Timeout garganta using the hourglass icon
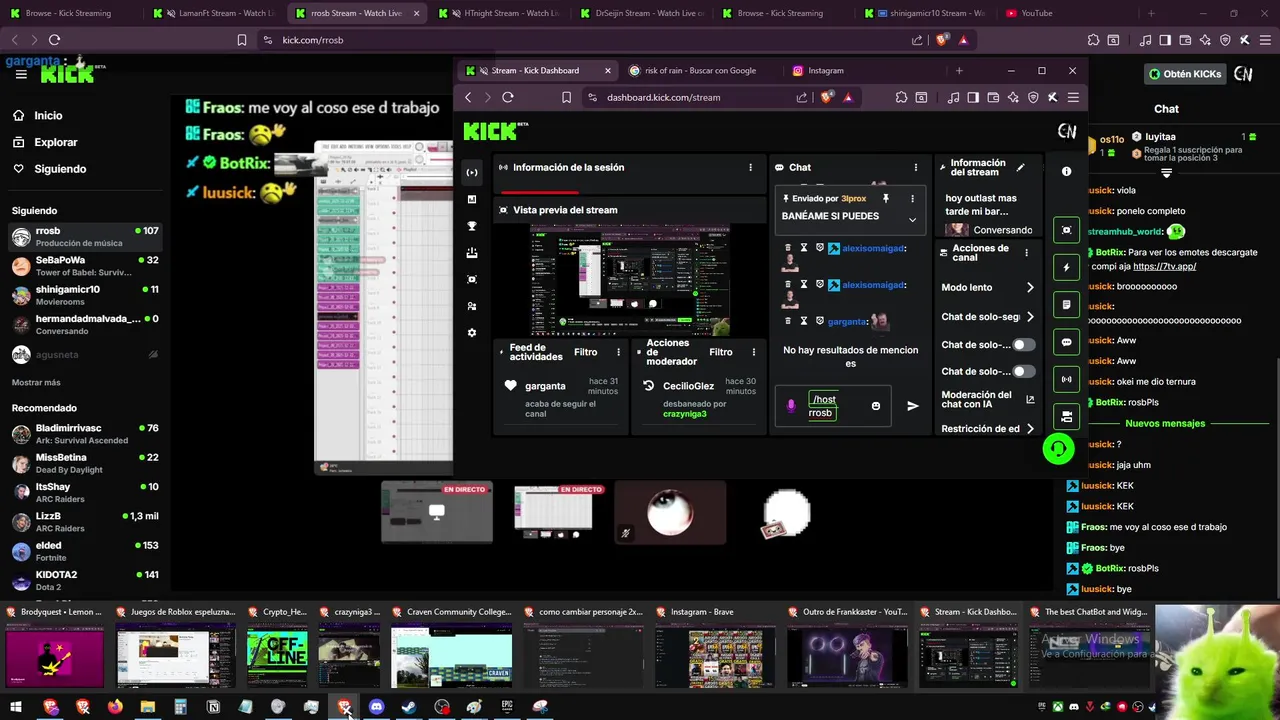 click(x=803, y=321)
